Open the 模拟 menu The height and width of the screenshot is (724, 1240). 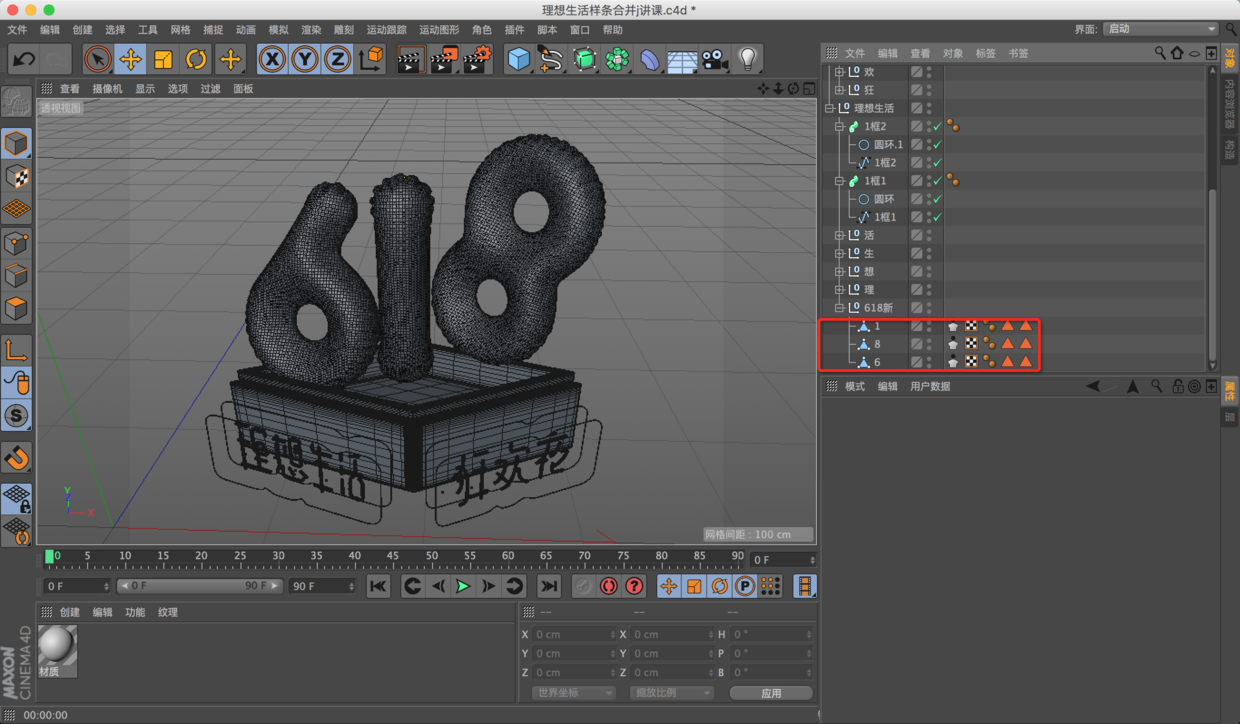279,30
